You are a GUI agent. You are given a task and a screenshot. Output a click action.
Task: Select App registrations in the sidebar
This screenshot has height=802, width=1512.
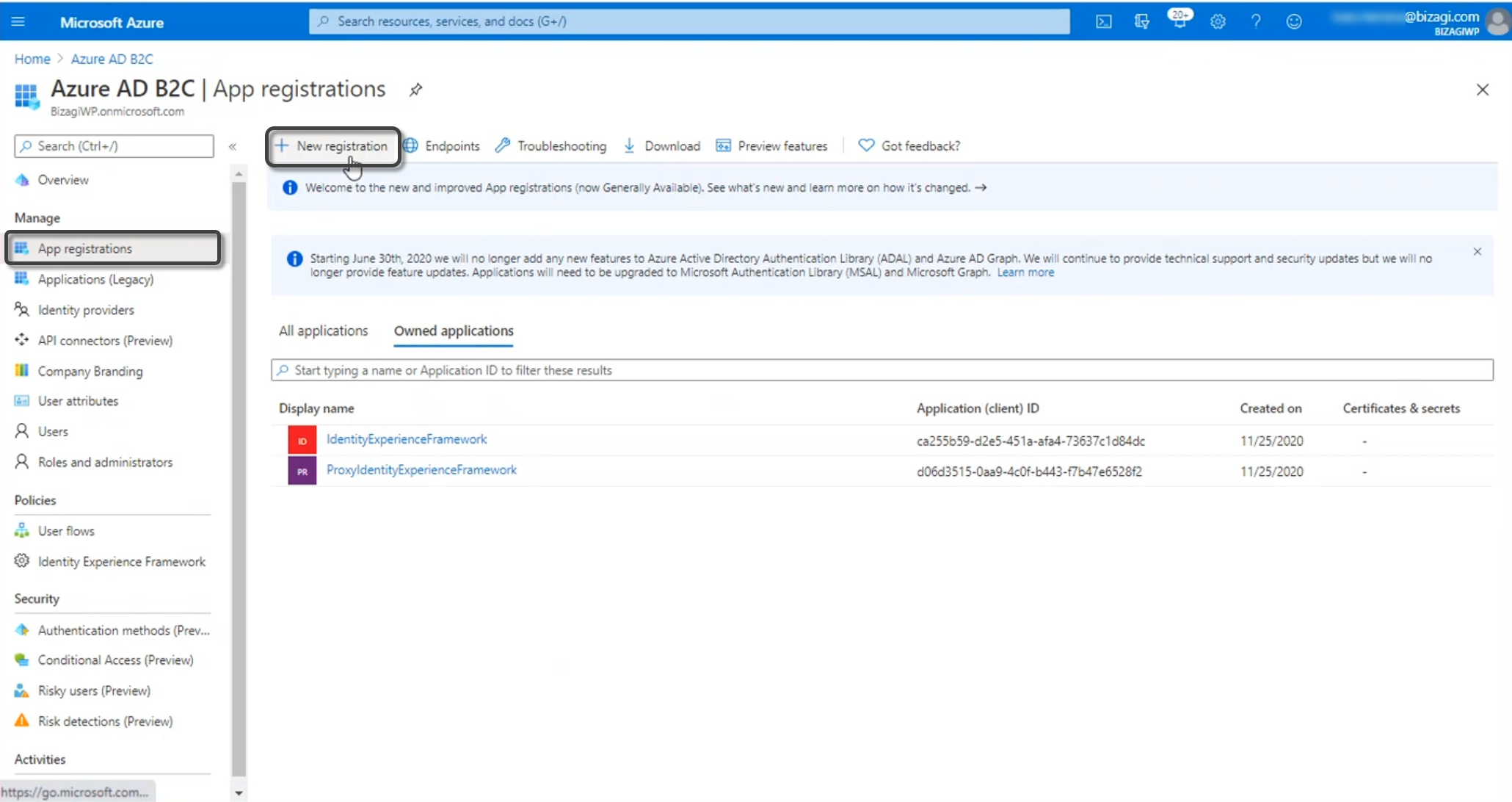coord(114,248)
